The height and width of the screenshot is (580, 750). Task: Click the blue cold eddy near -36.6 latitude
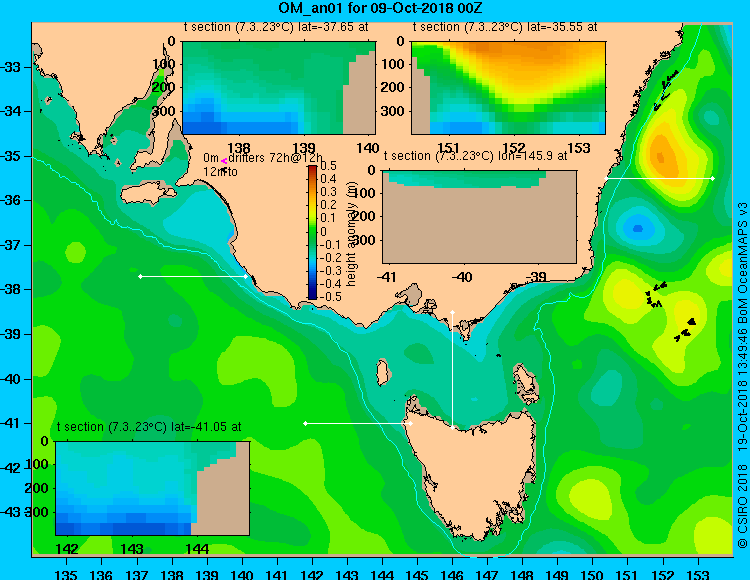[x=637, y=229]
